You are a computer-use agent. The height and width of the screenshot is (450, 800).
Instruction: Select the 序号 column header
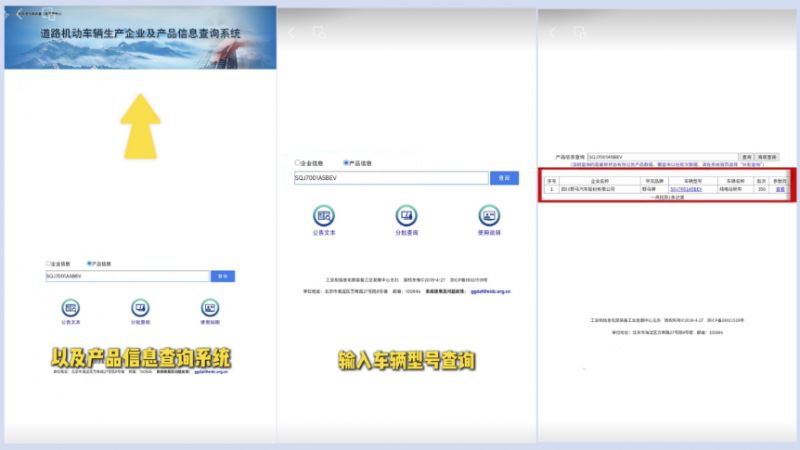tap(552, 181)
